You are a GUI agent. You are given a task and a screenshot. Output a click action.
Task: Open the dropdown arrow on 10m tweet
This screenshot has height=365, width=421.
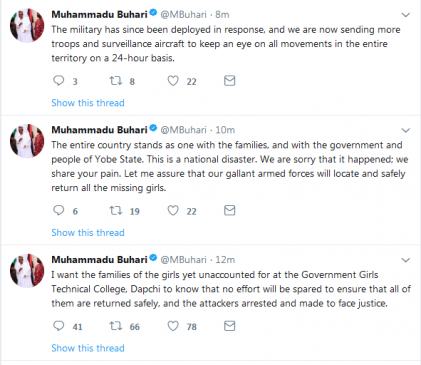pos(405,130)
